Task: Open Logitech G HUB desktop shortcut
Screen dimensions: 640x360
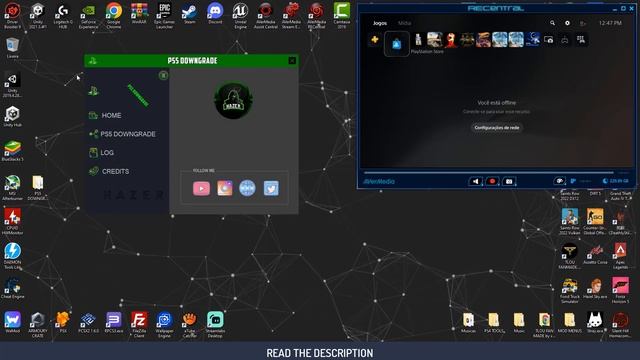Action: (x=63, y=16)
